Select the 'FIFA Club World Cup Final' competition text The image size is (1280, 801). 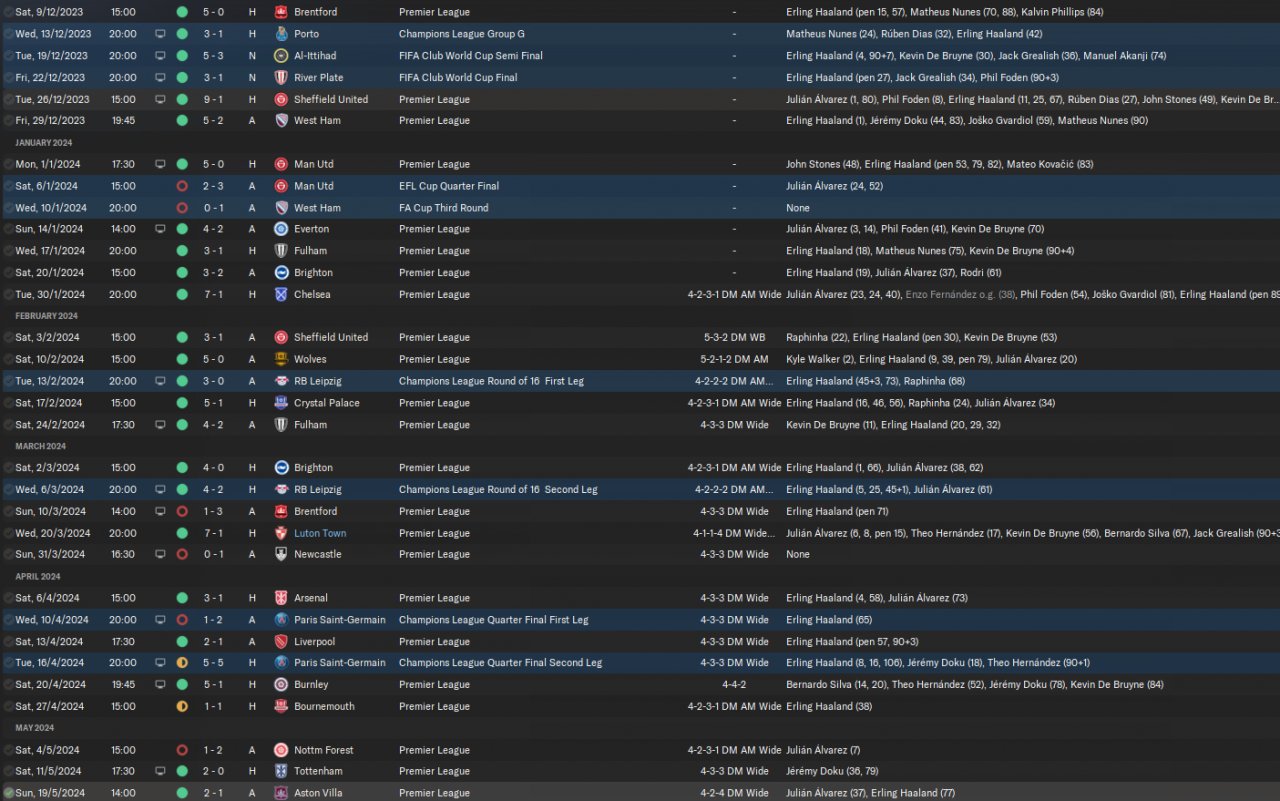pos(458,77)
